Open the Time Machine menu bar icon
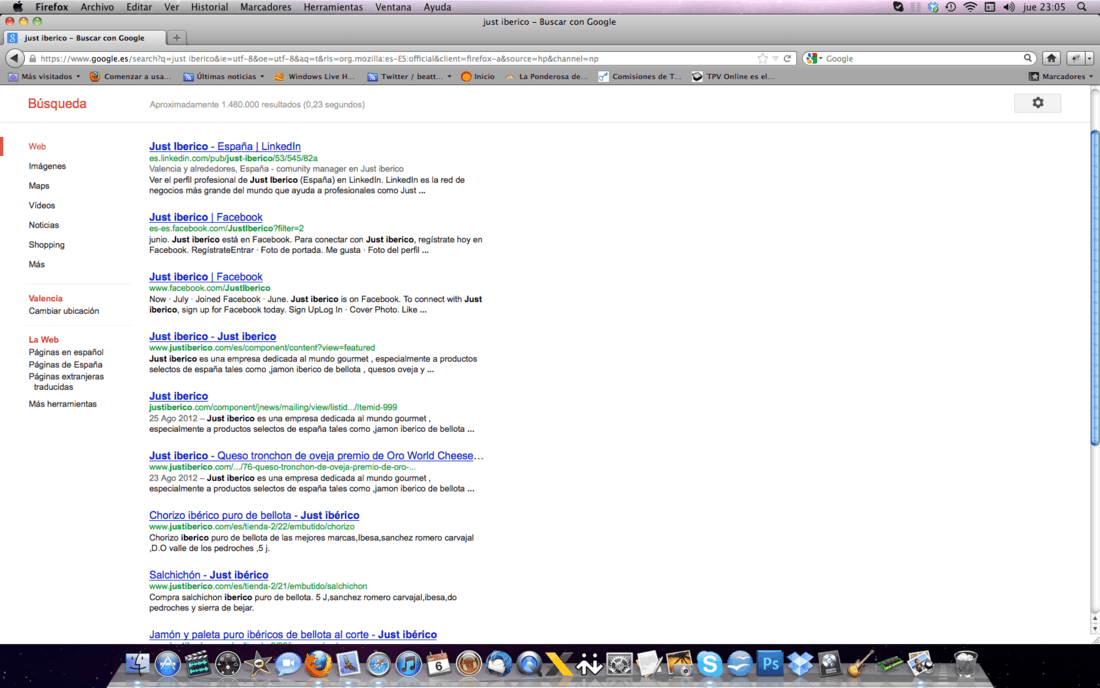Viewport: 1100px width, 688px height. pos(951,7)
